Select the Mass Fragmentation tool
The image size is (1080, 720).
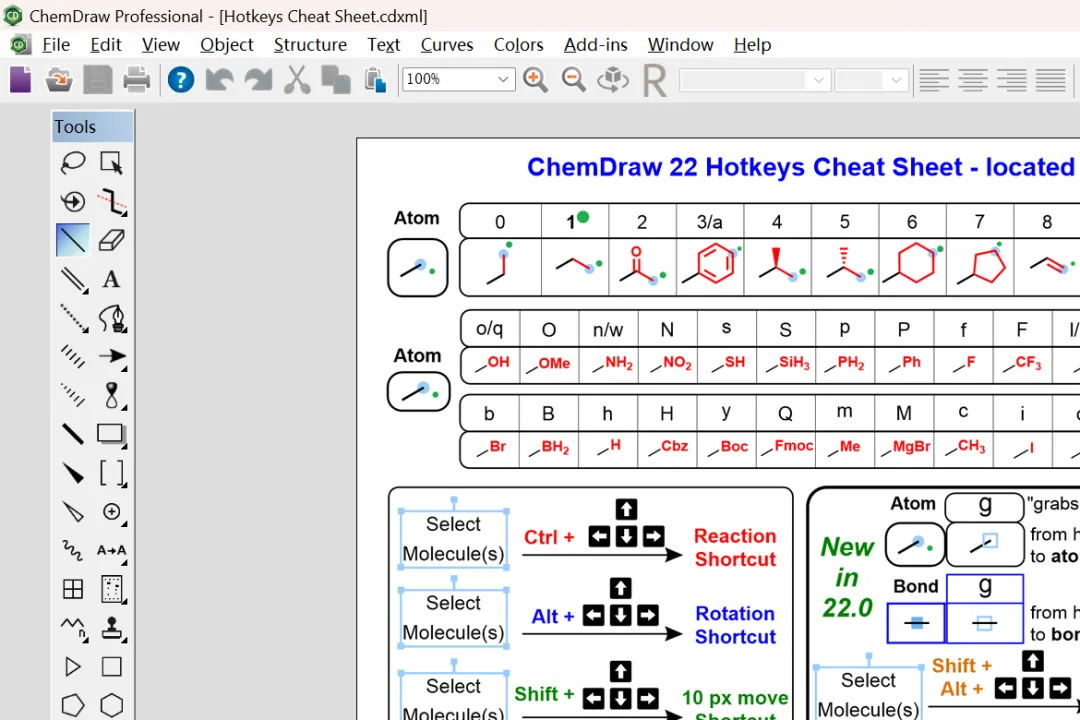111,201
